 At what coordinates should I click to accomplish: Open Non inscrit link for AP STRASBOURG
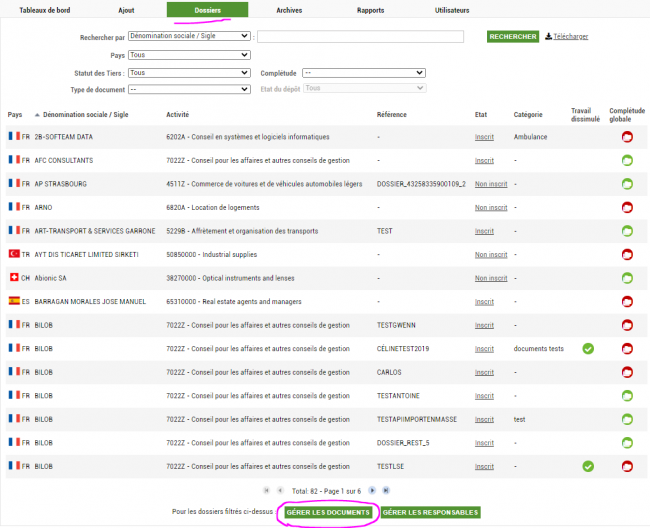(x=491, y=184)
